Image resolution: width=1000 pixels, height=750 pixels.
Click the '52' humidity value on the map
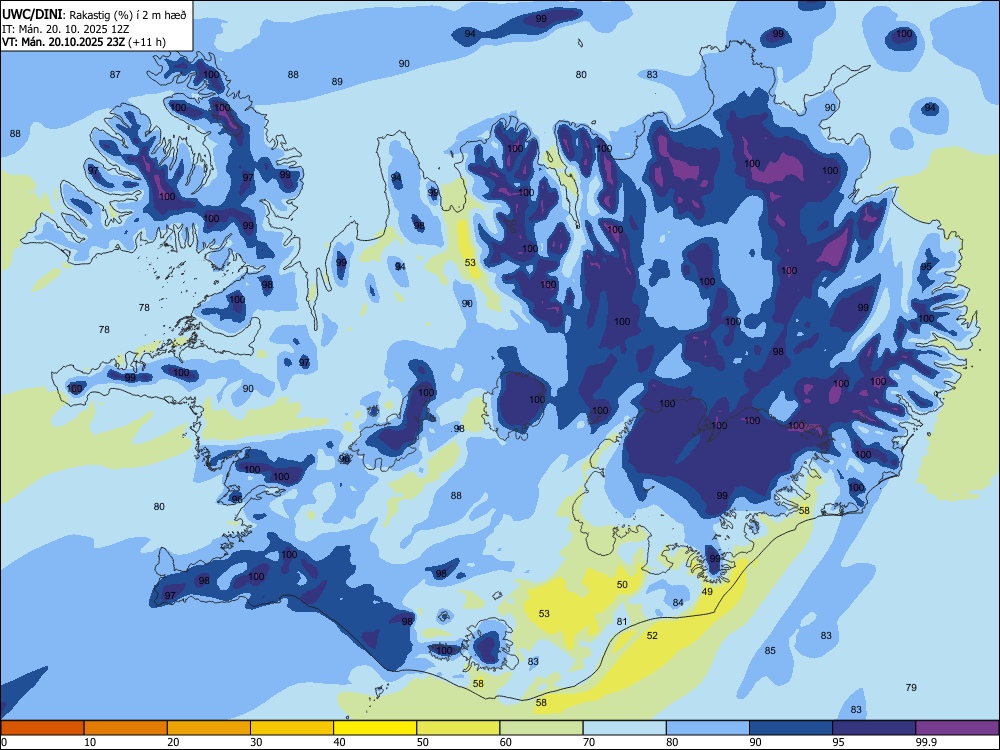(x=652, y=636)
